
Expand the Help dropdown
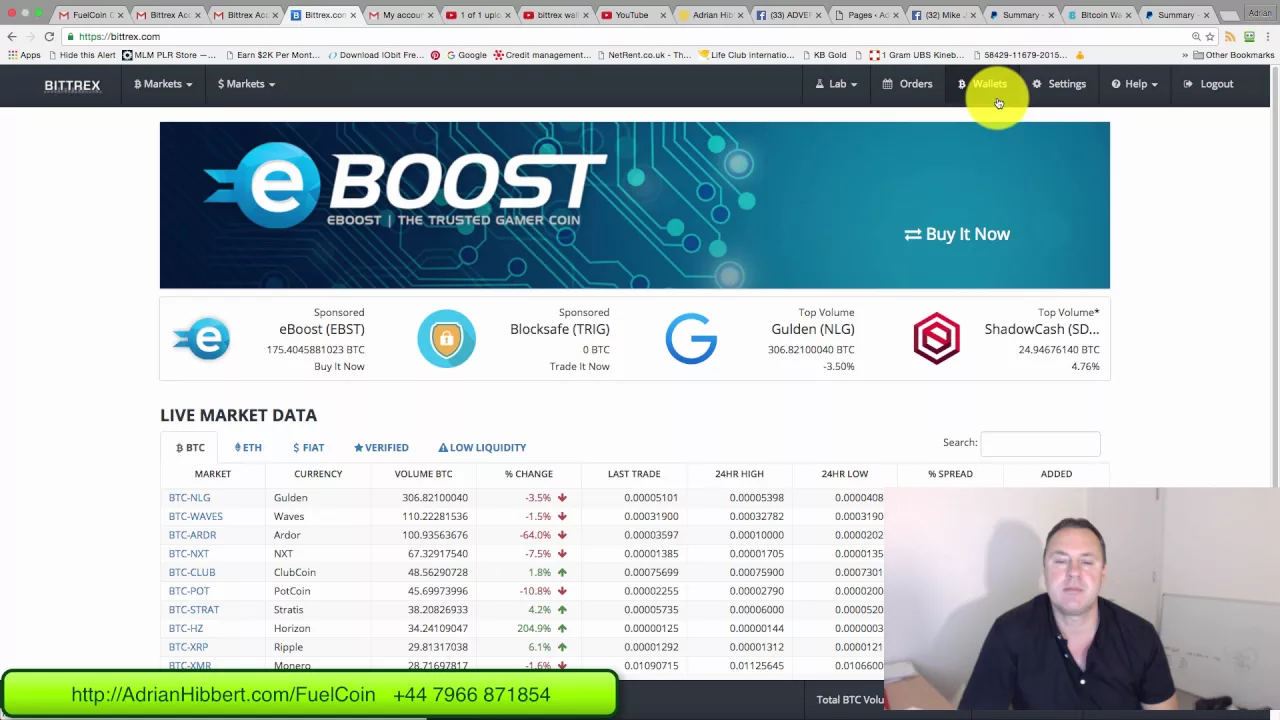point(1134,84)
